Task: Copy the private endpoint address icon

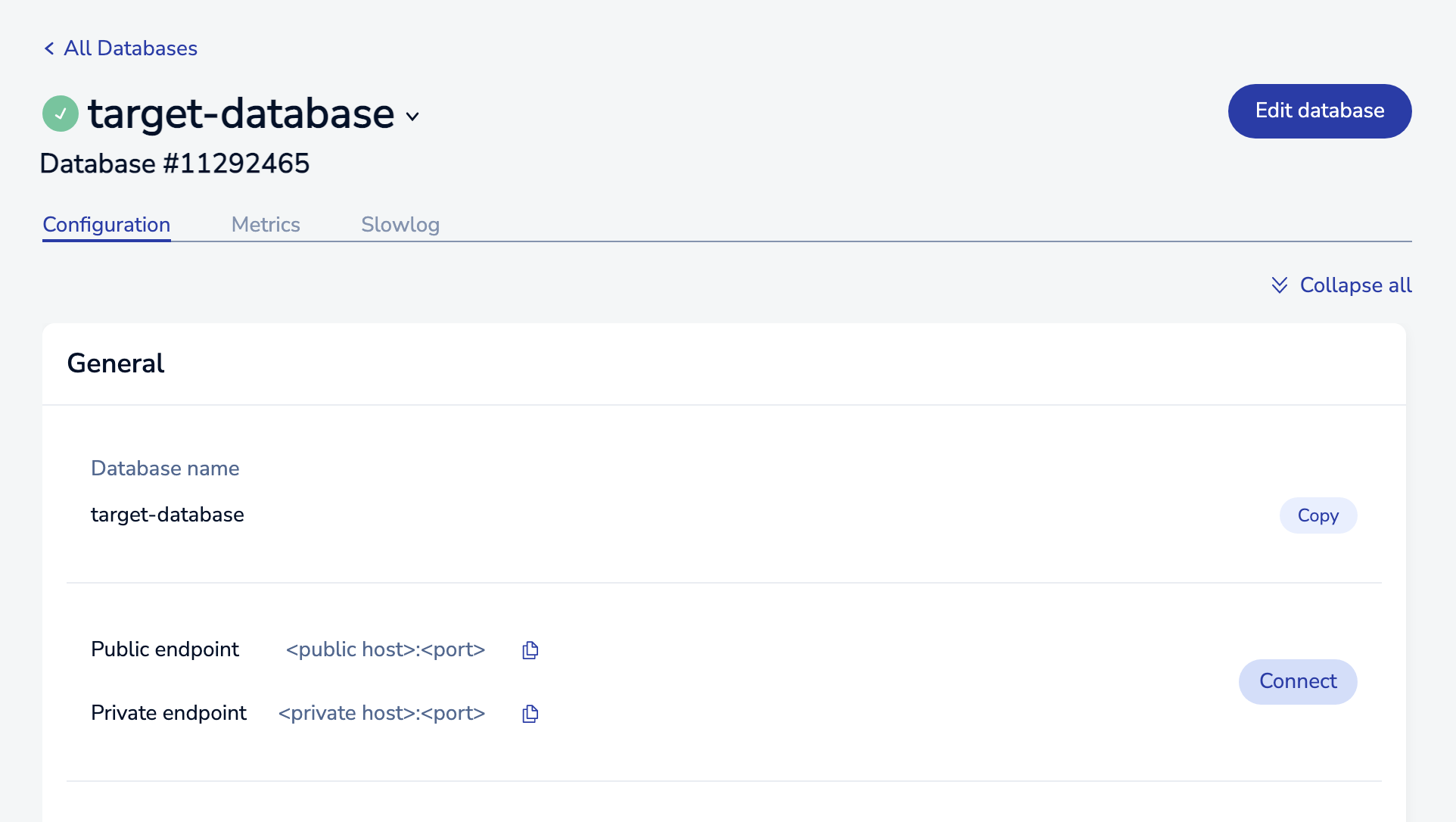Action: (x=530, y=714)
